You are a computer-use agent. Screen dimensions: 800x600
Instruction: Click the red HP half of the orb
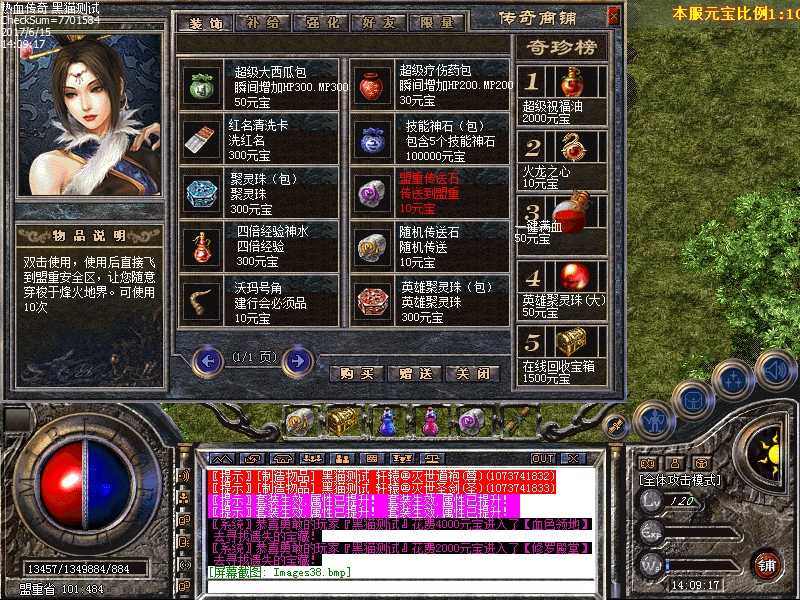click(x=62, y=485)
